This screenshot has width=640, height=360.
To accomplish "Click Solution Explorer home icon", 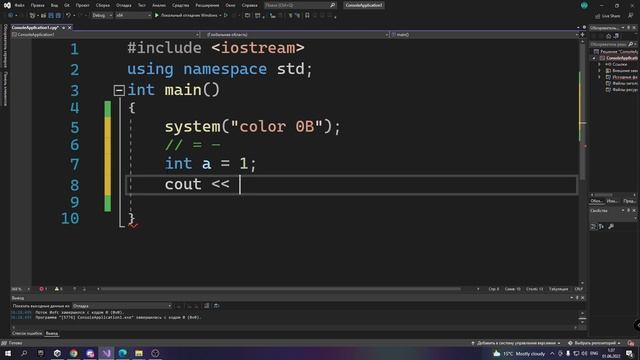I will click(609, 36).
